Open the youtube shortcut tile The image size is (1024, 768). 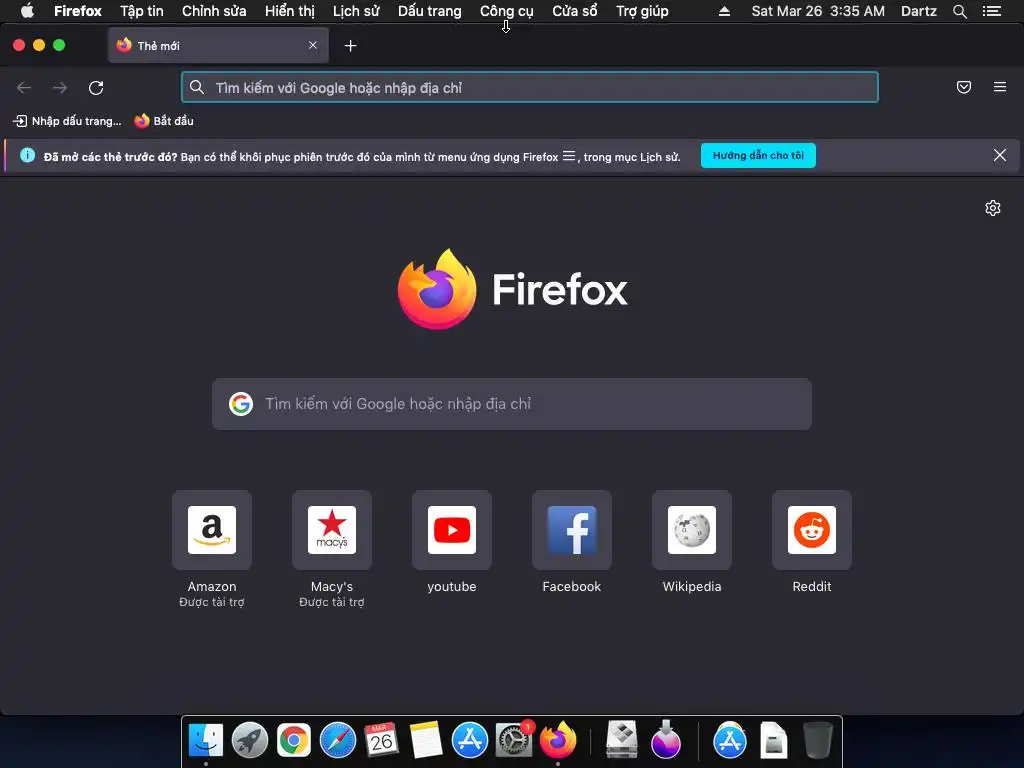(452, 530)
